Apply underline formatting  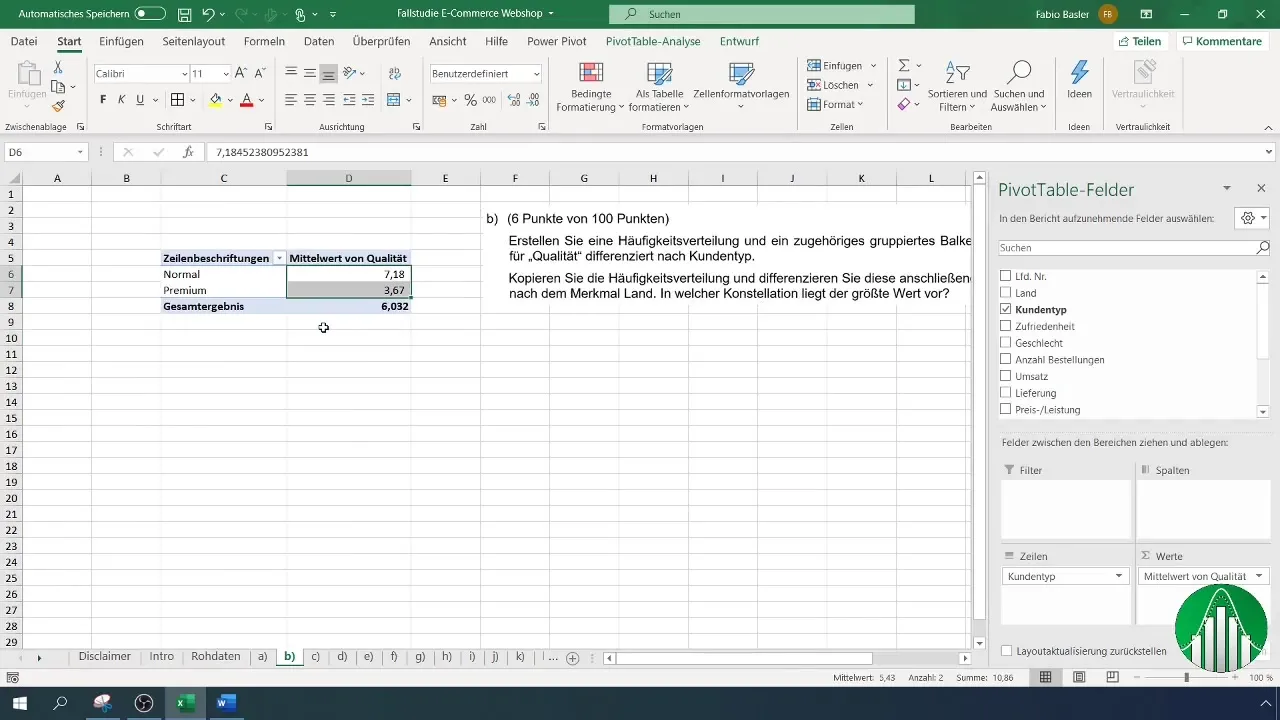tap(140, 100)
